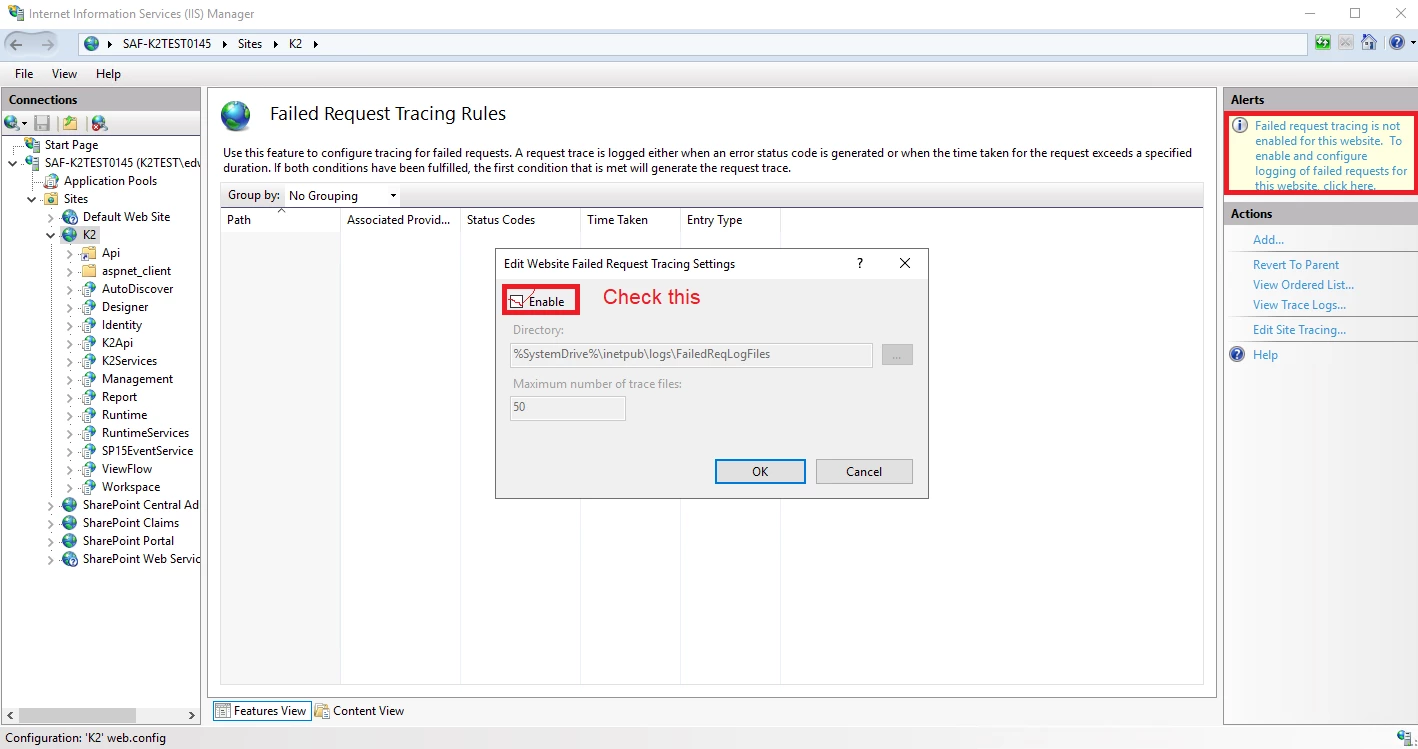Close the Edit Website Failed Request Tracing dialog
The height and width of the screenshot is (749, 1418).
[905, 263]
